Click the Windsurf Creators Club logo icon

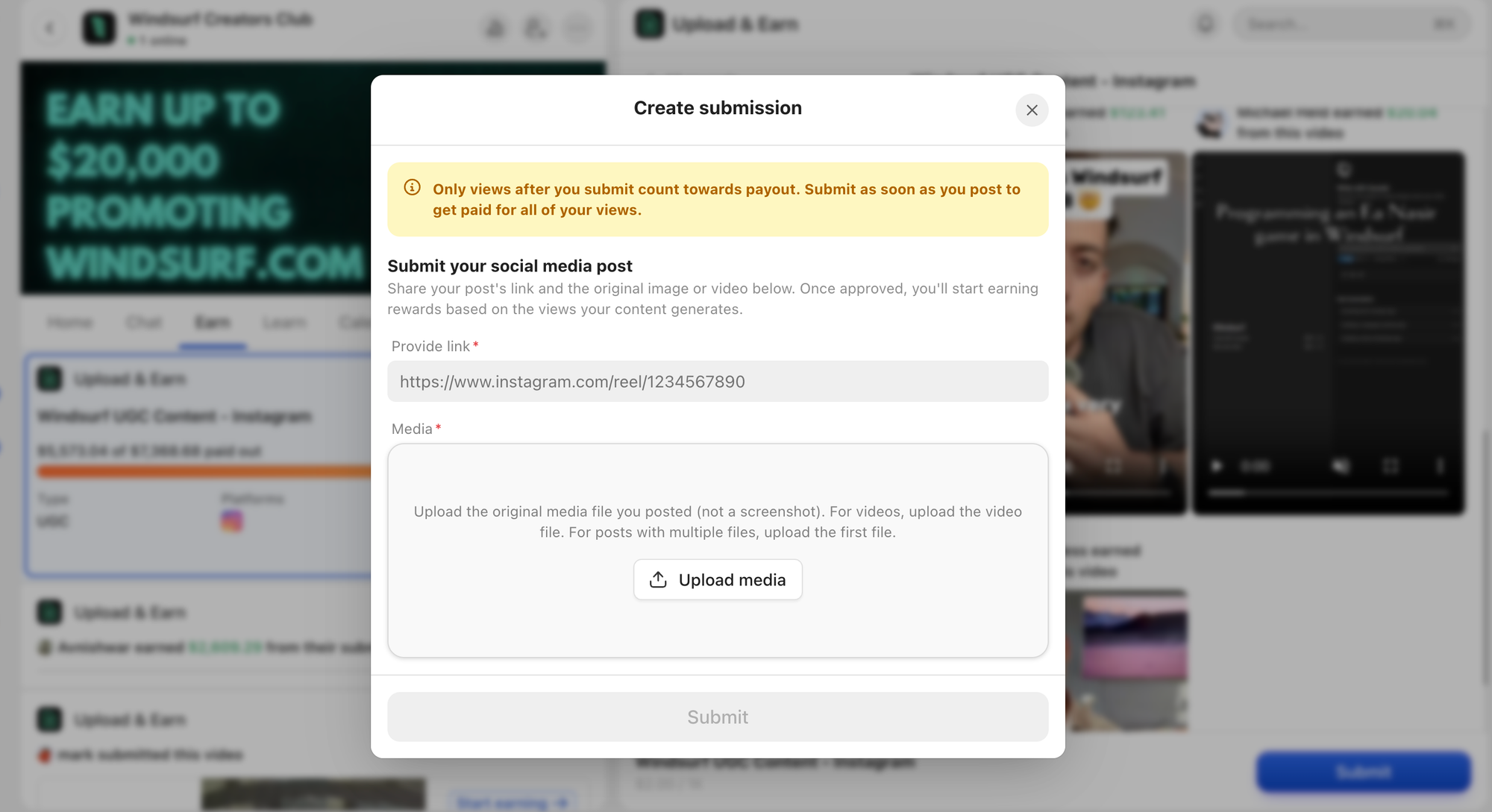(99, 28)
